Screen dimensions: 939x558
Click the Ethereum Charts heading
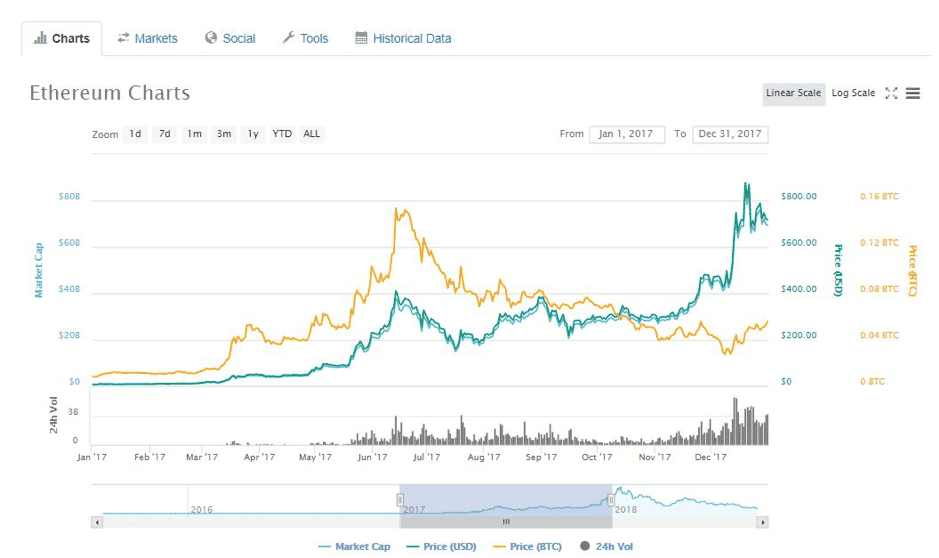point(110,93)
